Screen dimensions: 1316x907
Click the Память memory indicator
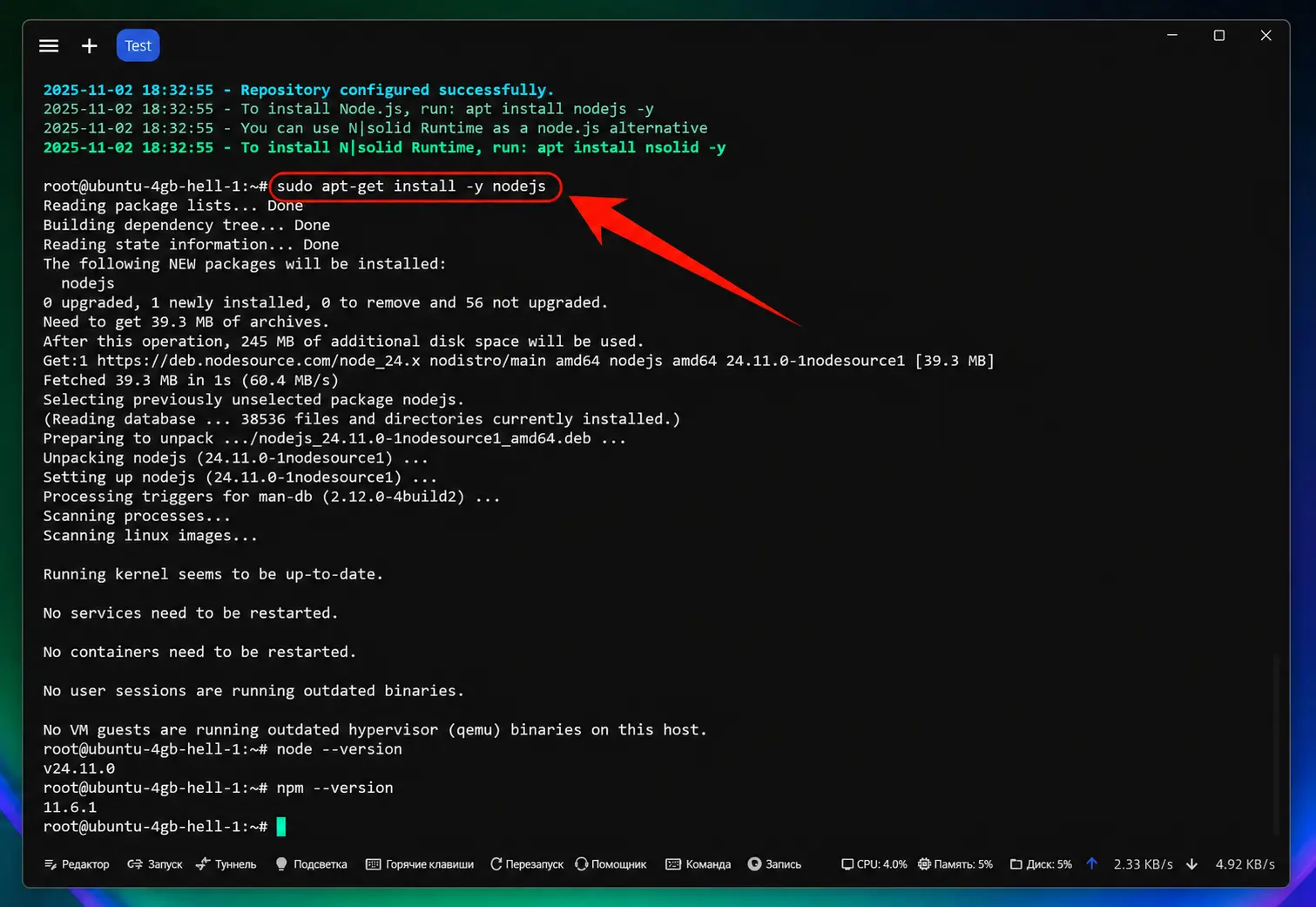pos(955,864)
